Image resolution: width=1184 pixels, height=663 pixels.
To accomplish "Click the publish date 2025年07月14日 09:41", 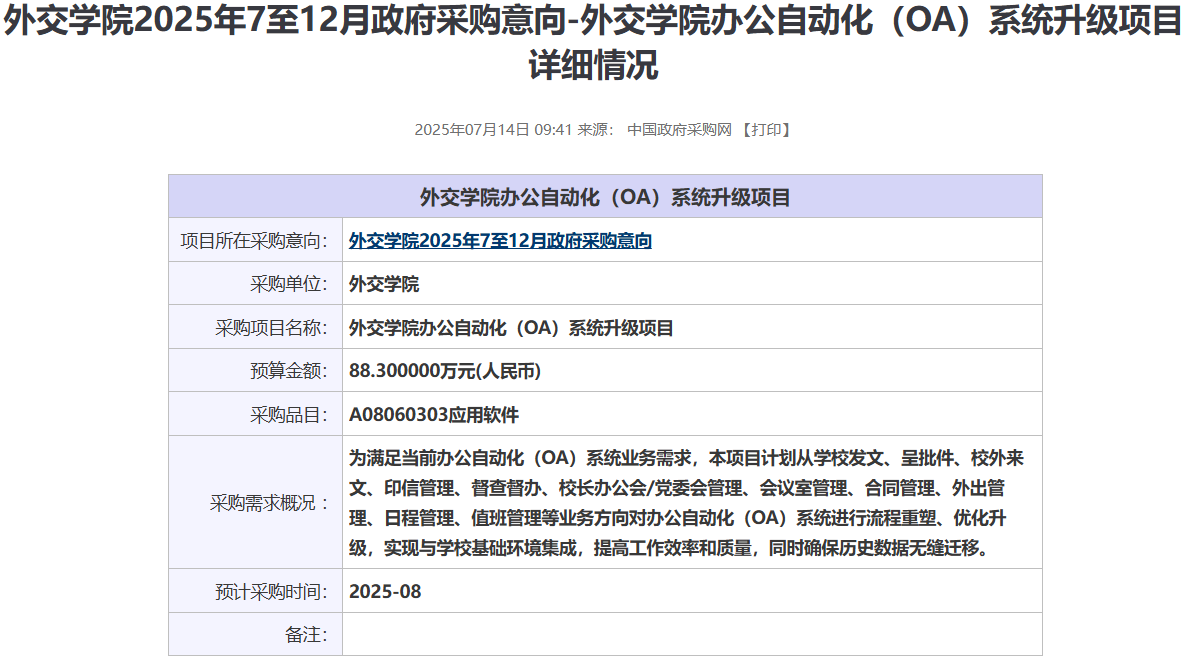I will [x=492, y=130].
